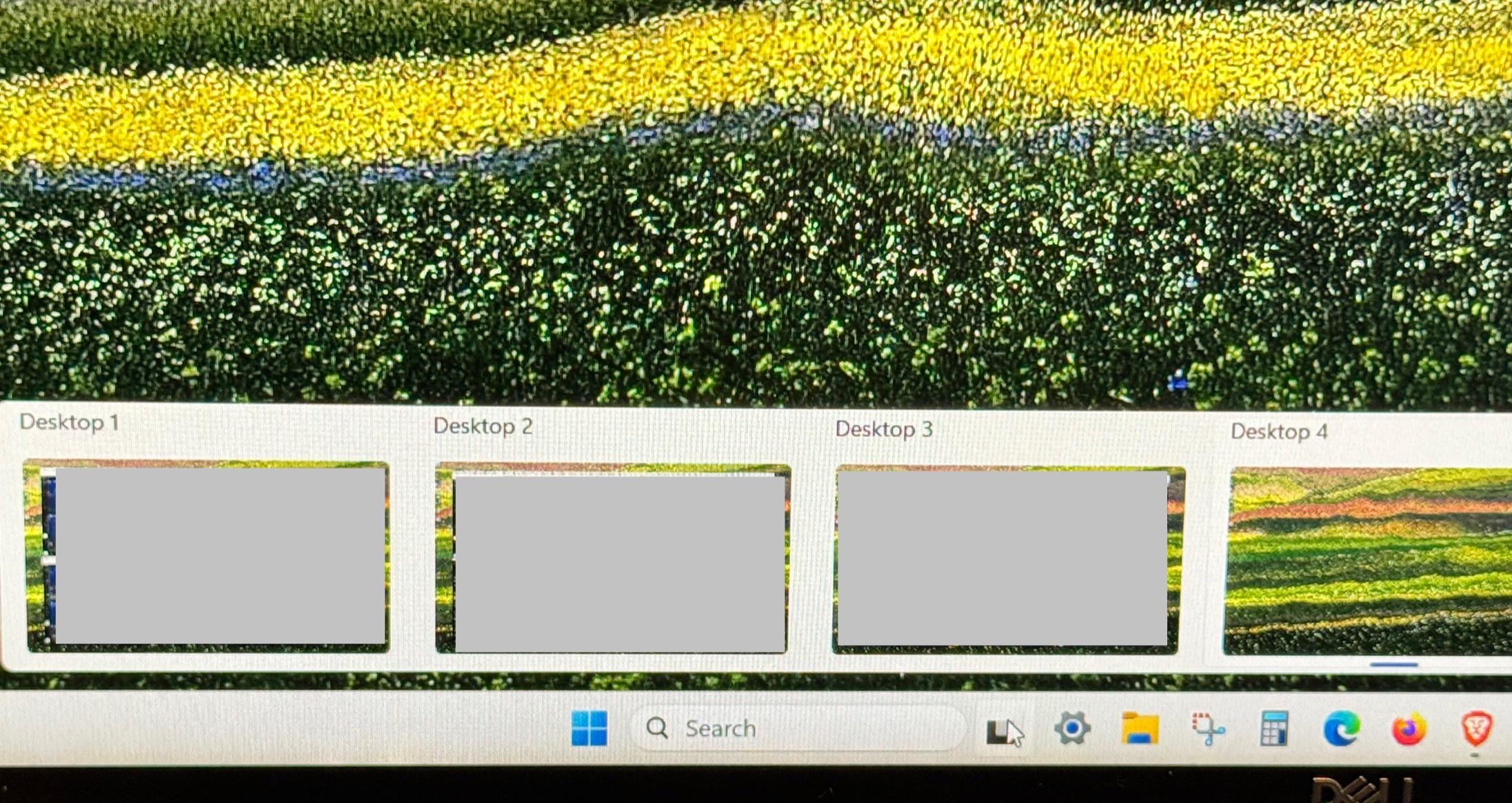
Task: Click the Desktop 3 name label
Action: (x=884, y=429)
